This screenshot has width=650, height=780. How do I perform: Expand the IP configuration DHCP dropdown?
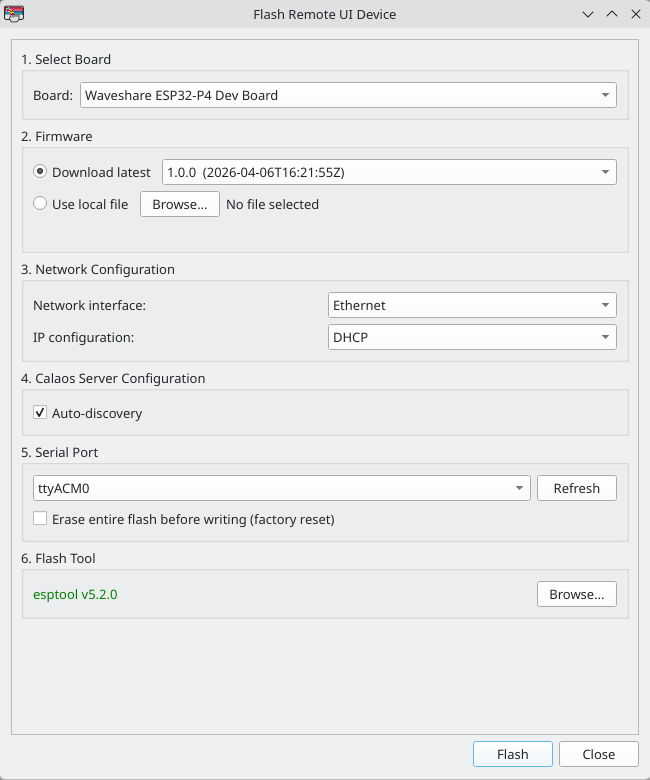coord(472,337)
